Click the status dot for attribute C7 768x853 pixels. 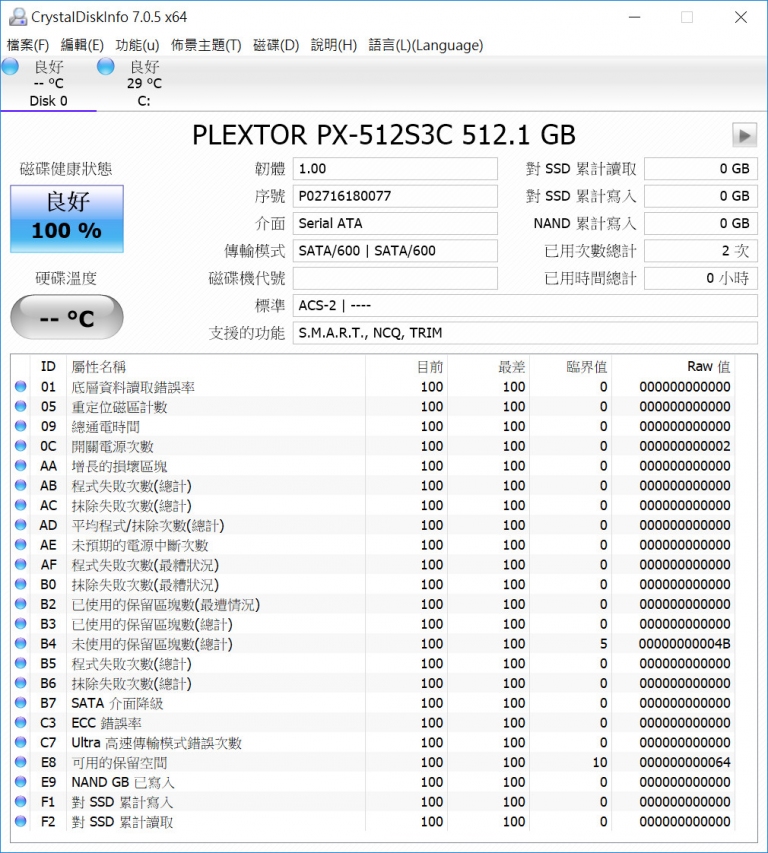click(21, 742)
